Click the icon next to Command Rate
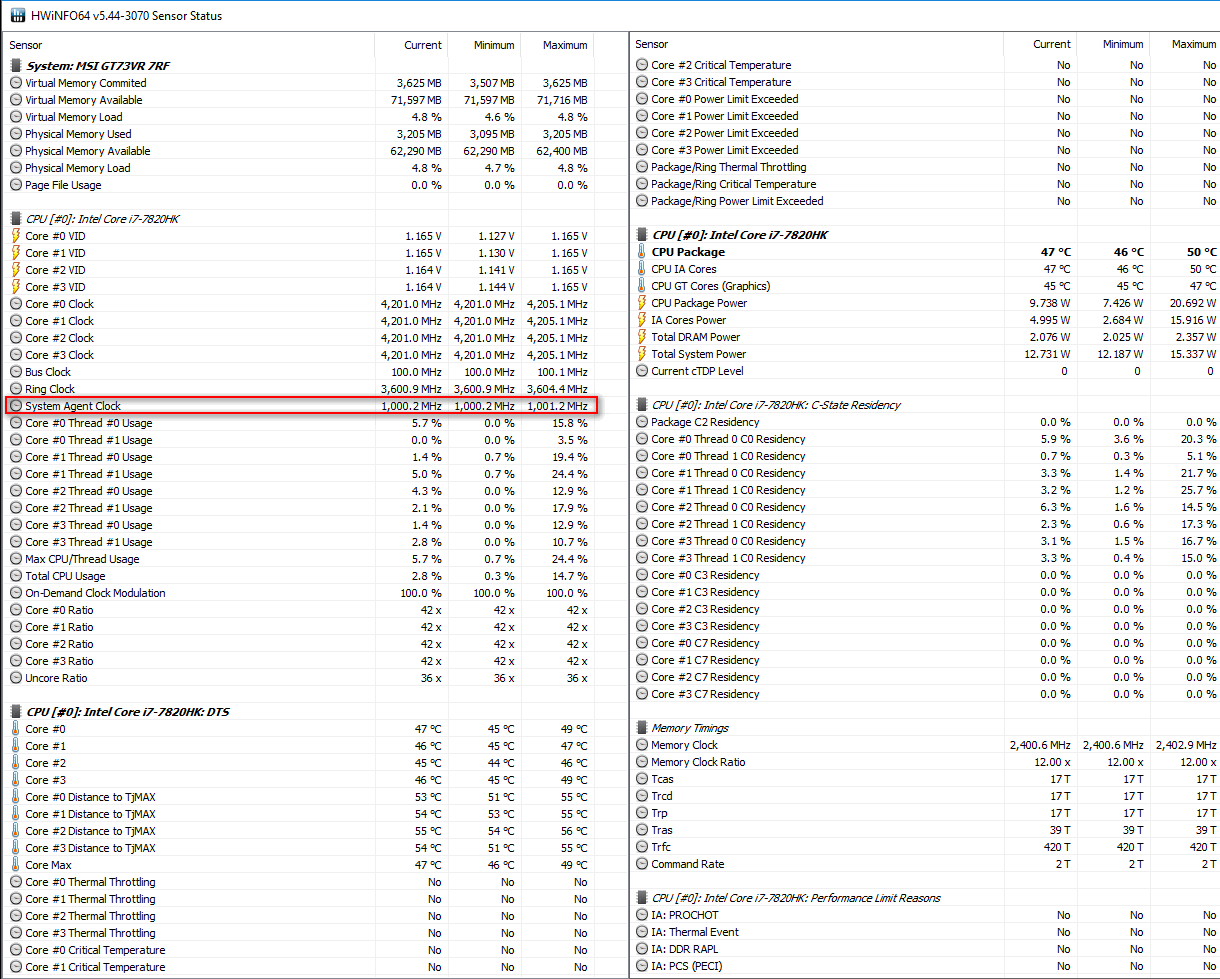This screenshot has width=1220, height=979. [x=642, y=864]
